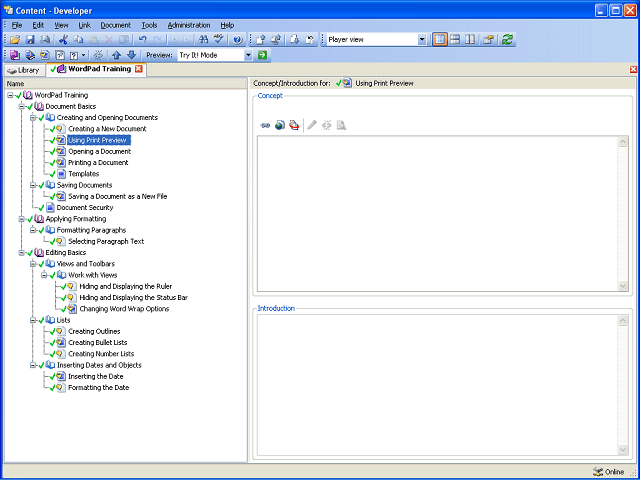Collapse the Inserting Dates and Objects node
The width and height of the screenshot is (640, 480).
(33, 366)
